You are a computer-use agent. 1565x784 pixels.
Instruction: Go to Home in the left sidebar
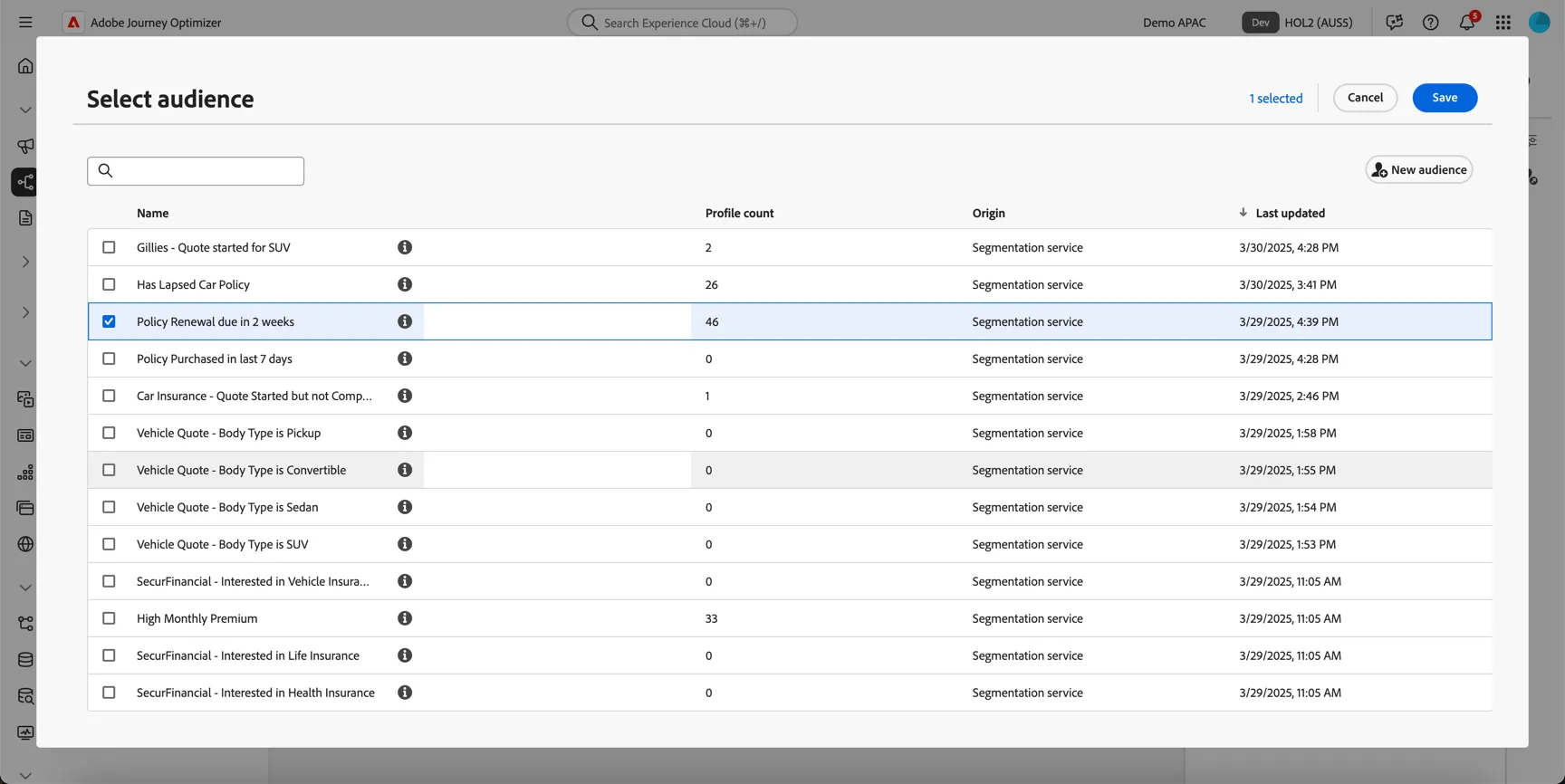tap(25, 66)
